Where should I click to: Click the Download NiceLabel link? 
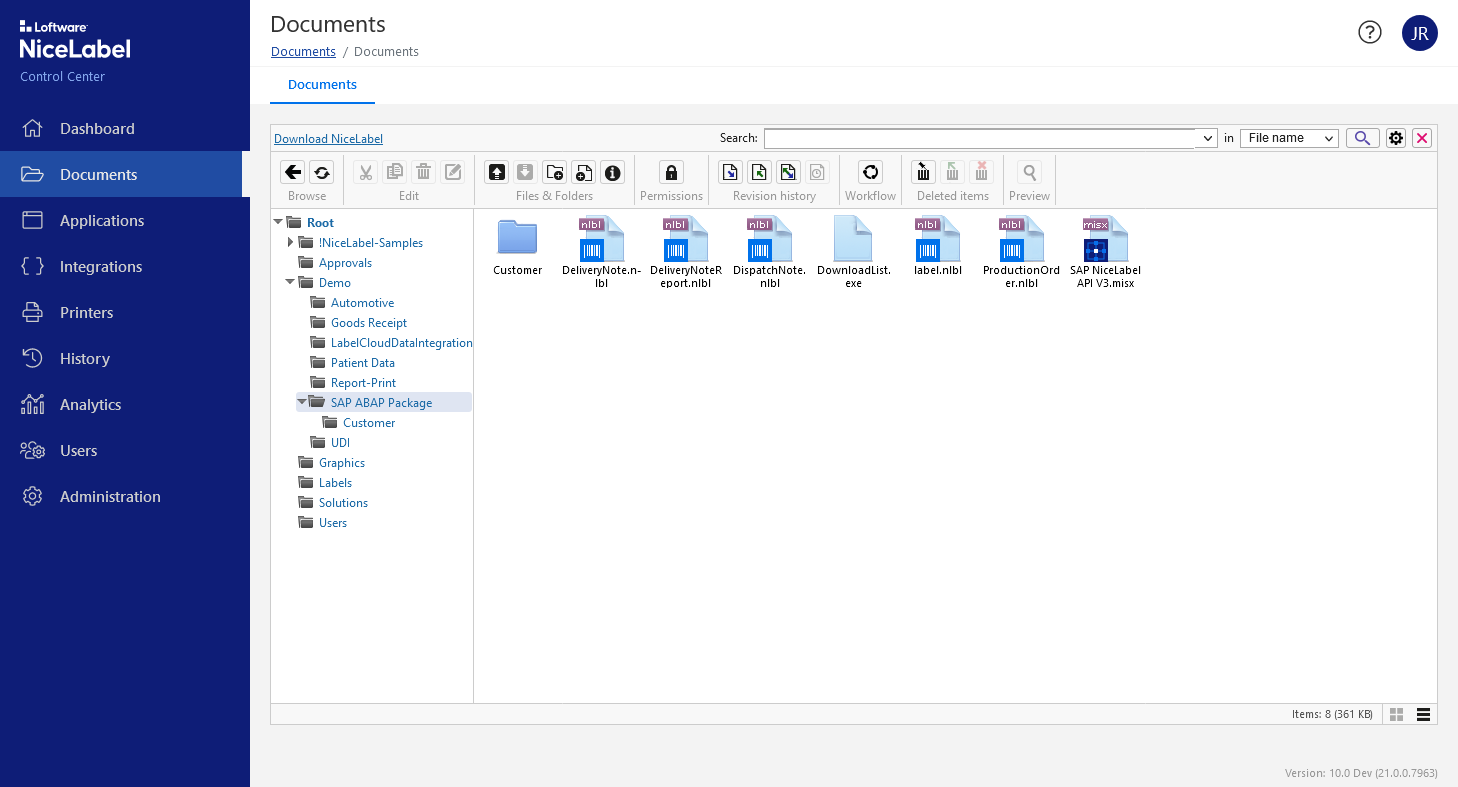[x=328, y=139]
